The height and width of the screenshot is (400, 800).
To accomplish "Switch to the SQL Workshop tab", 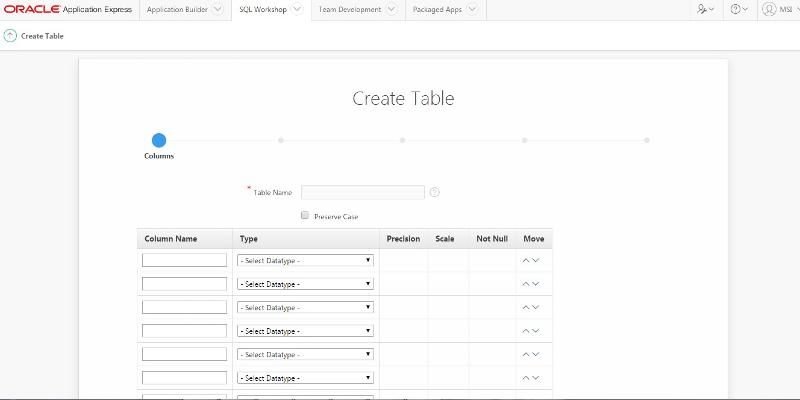I will [263, 9].
